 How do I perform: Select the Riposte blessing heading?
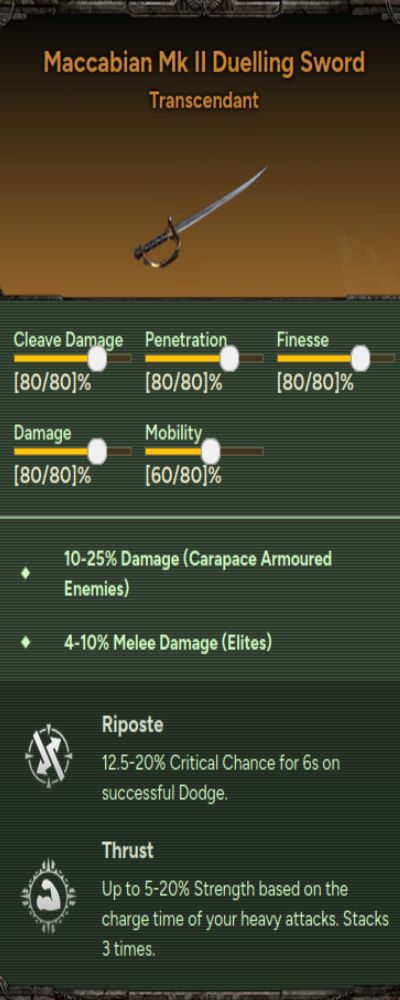[x=133, y=724]
